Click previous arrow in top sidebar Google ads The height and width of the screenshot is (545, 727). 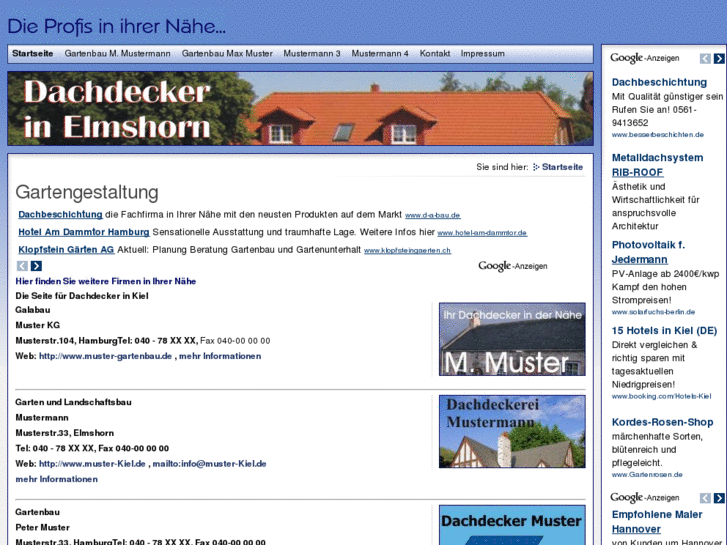point(705,58)
